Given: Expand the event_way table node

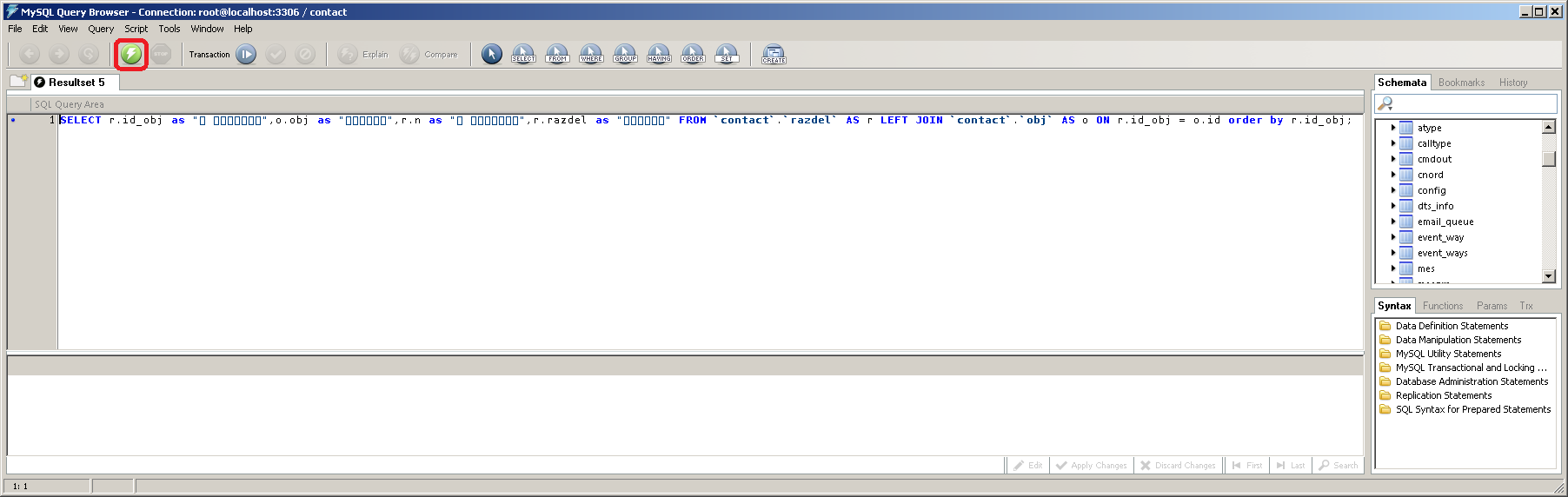Looking at the screenshot, I should click(x=1392, y=237).
